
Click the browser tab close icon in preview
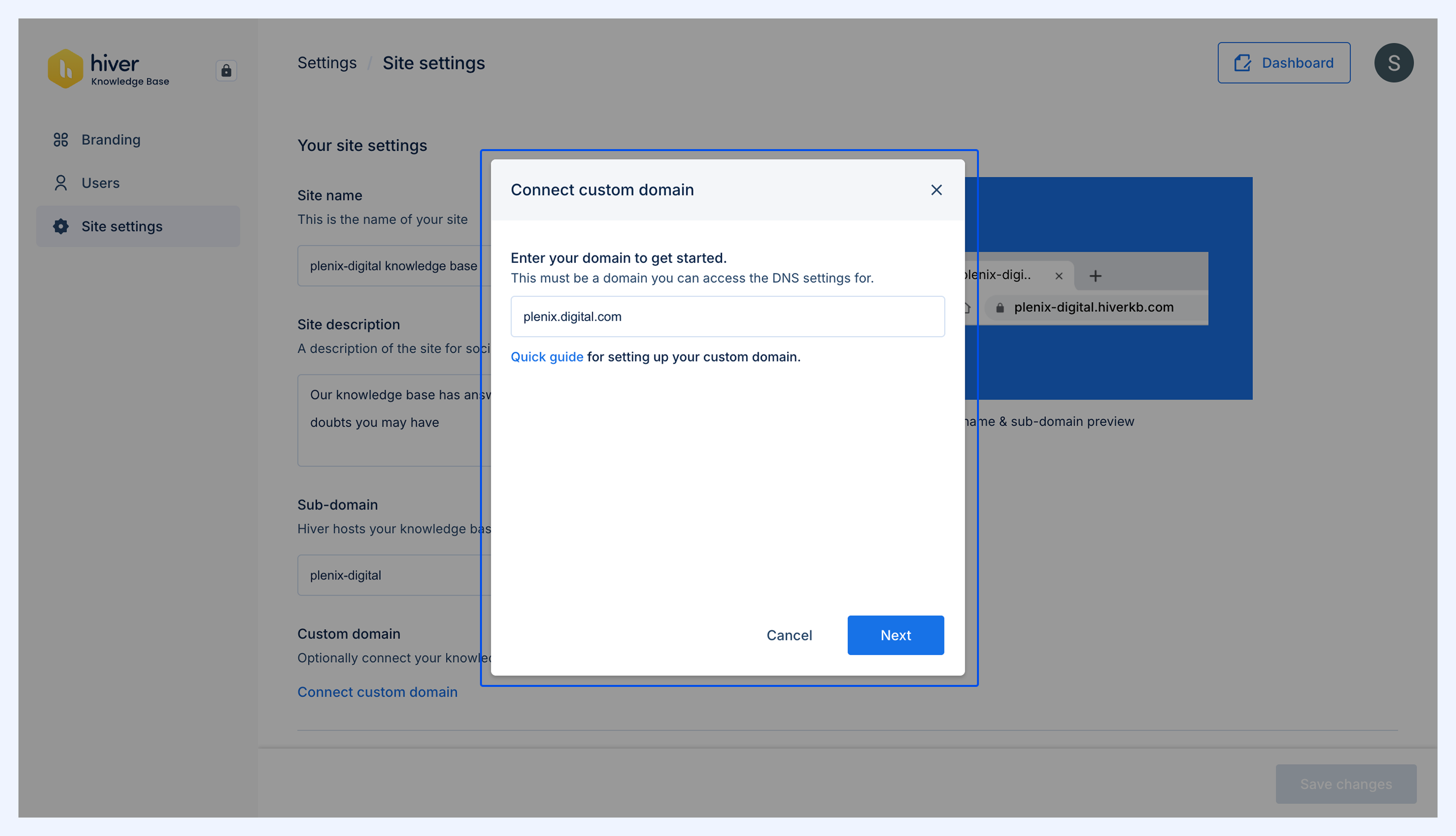click(1059, 275)
